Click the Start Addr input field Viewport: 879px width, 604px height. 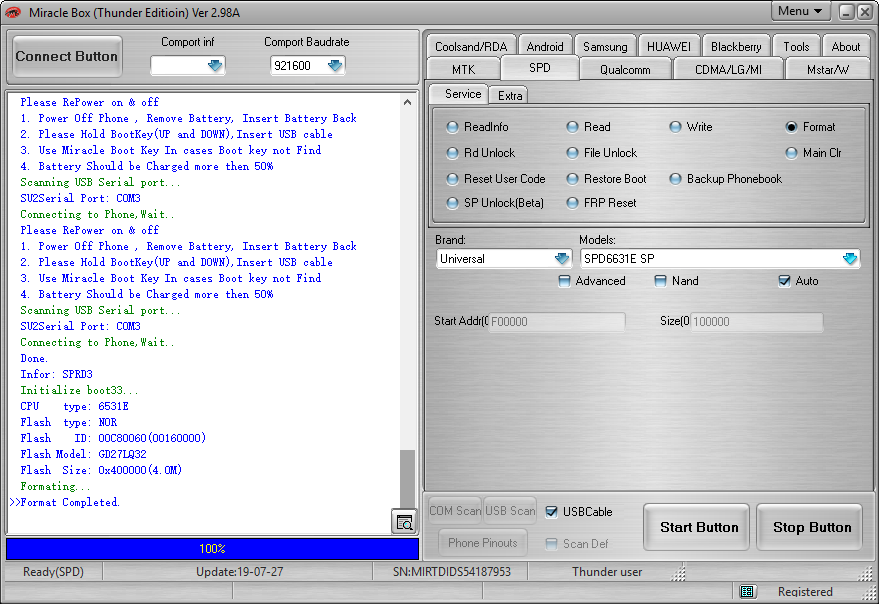point(557,321)
